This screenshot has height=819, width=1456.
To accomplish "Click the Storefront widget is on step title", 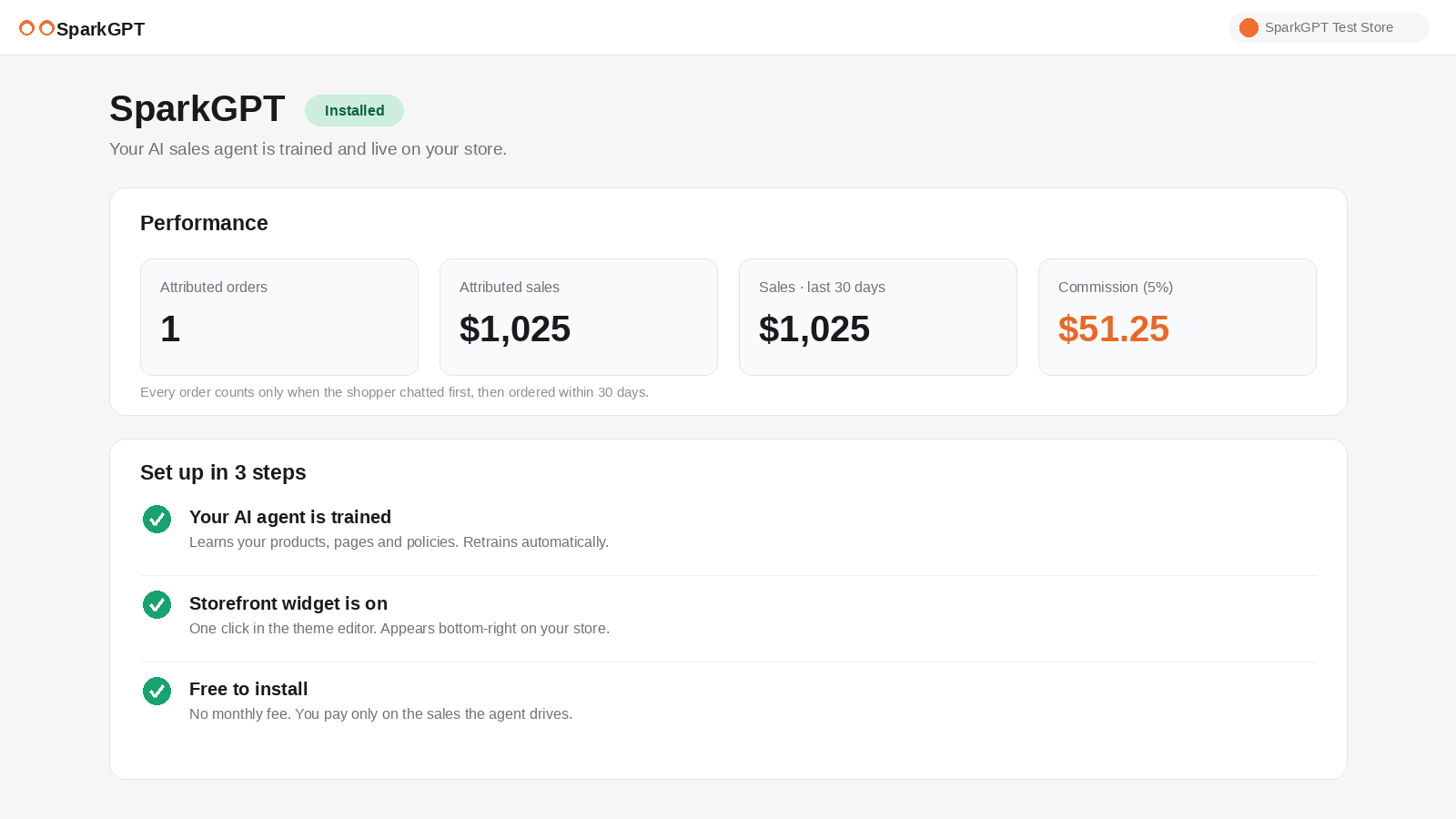I will [x=288, y=603].
